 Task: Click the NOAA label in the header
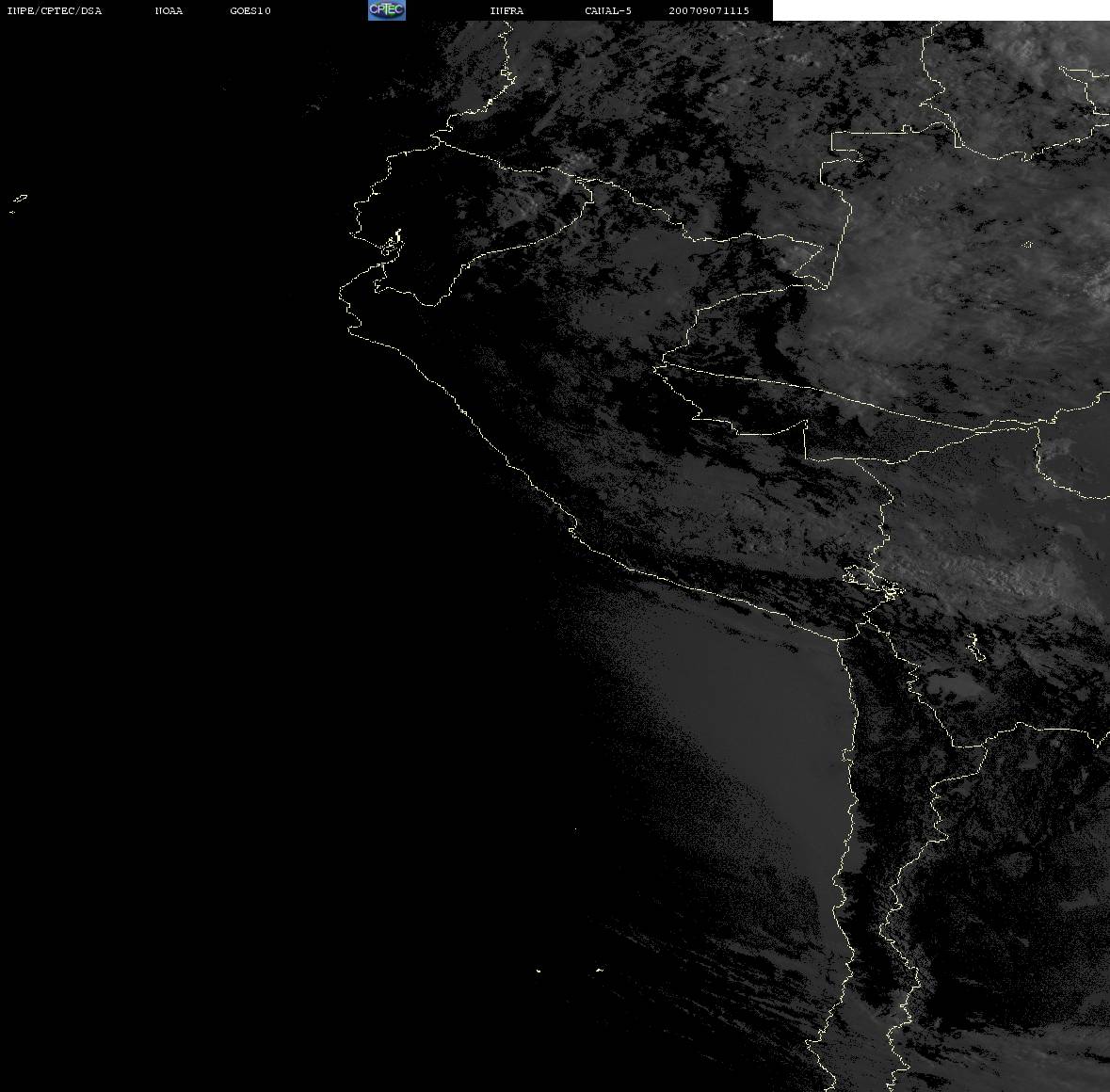tap(169, 10)
